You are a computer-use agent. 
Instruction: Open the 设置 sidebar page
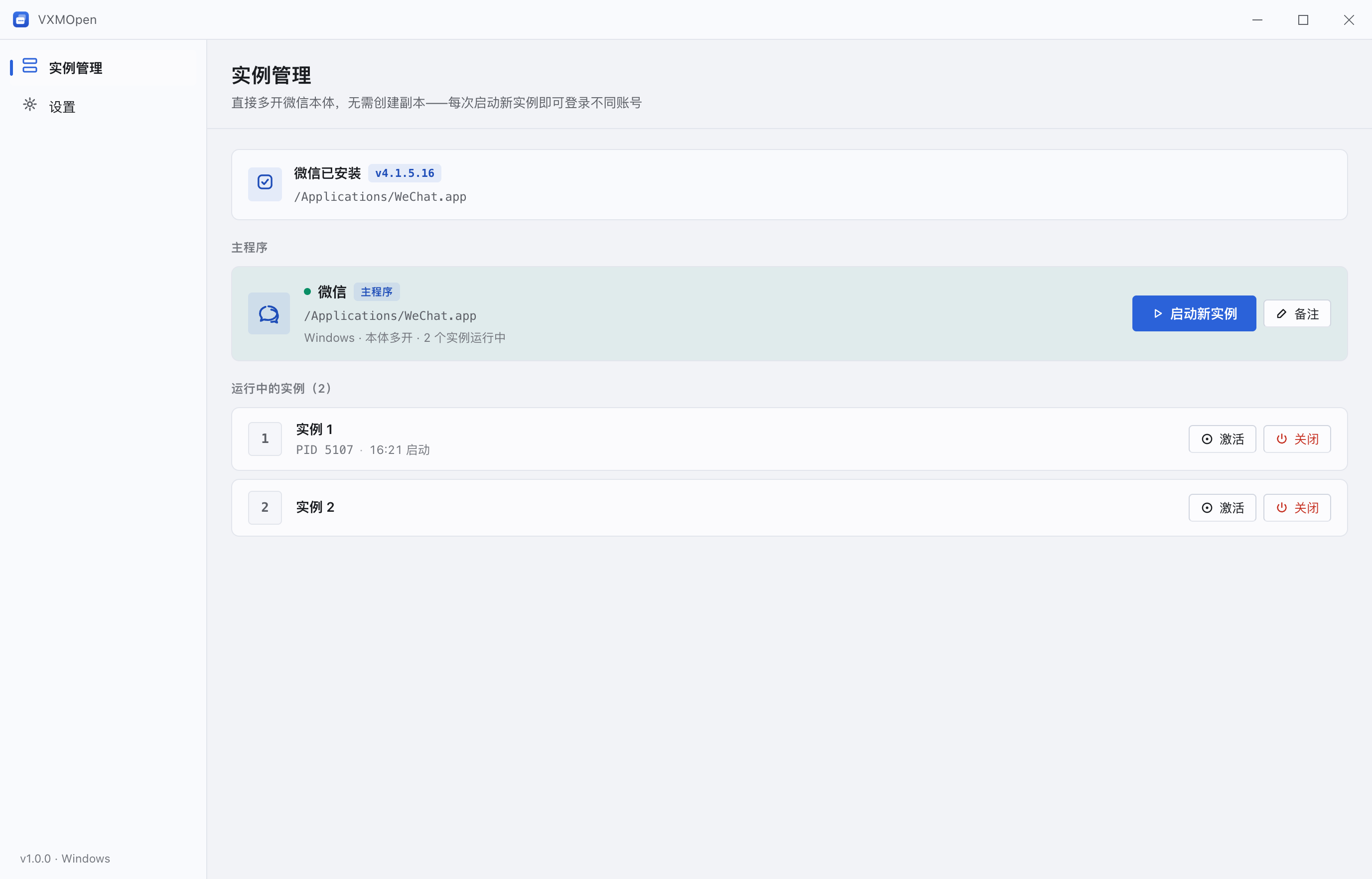click(x=103, y=106)
